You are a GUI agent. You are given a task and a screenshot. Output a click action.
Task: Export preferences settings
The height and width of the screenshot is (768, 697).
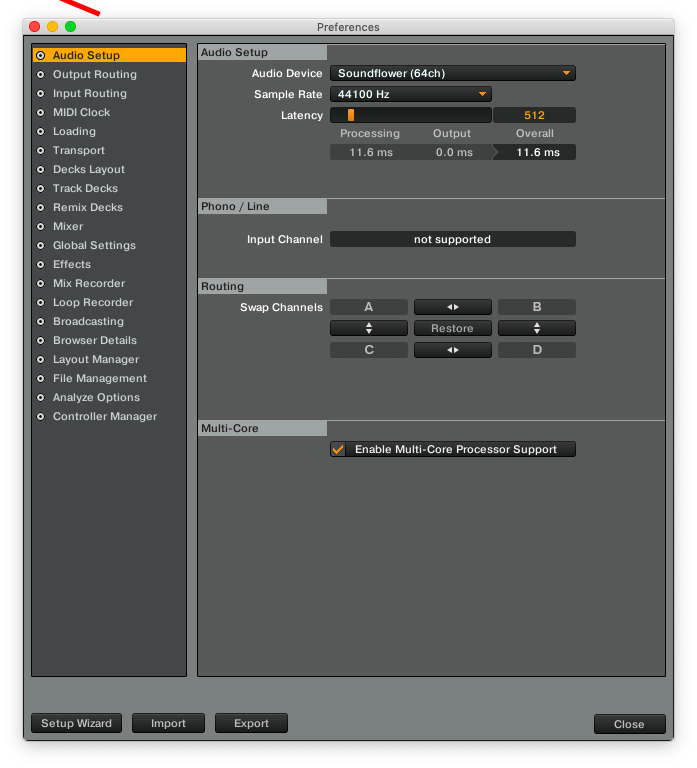[x=251, y=723]
